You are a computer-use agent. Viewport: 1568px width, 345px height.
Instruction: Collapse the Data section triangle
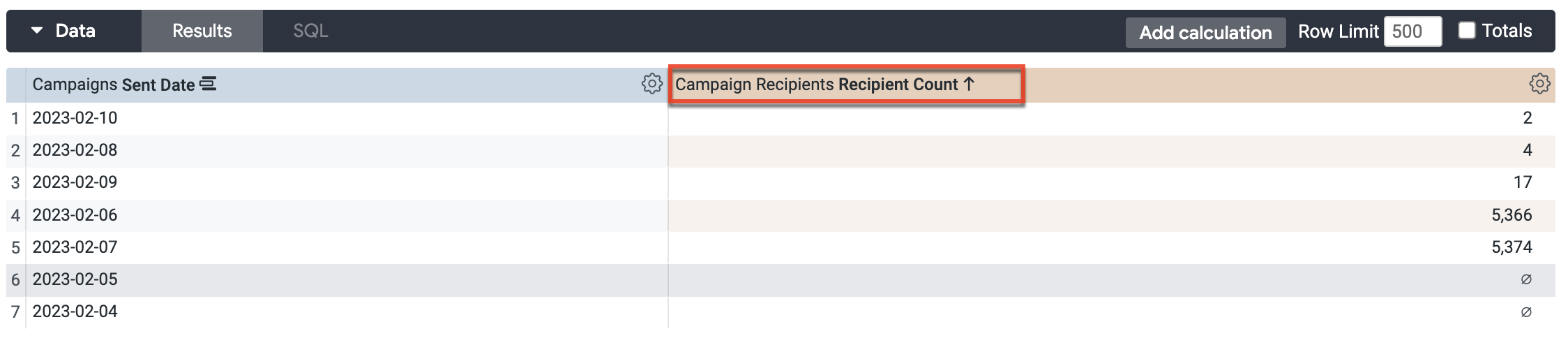[x=38, y=31]
